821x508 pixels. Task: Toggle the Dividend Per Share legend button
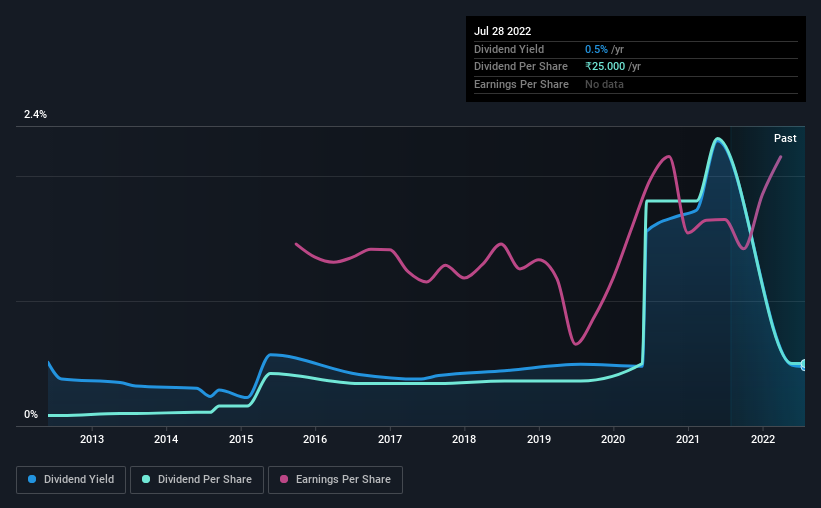197,480
